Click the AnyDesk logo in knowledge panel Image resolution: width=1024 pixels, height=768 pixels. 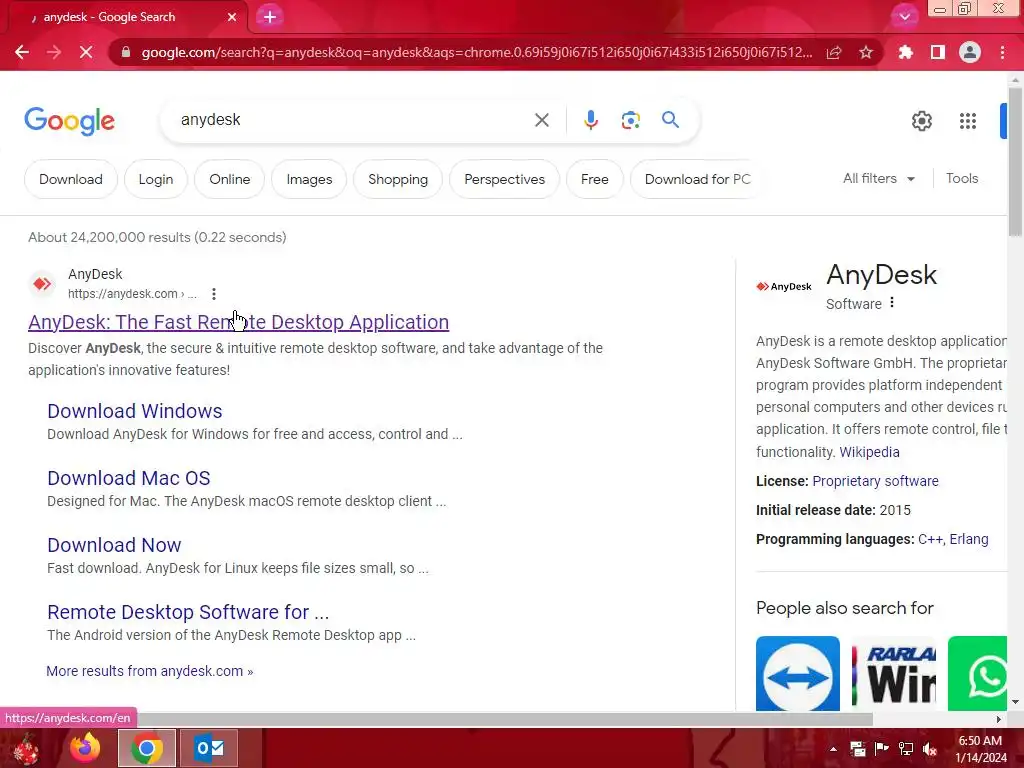click(x=784, y=286)
